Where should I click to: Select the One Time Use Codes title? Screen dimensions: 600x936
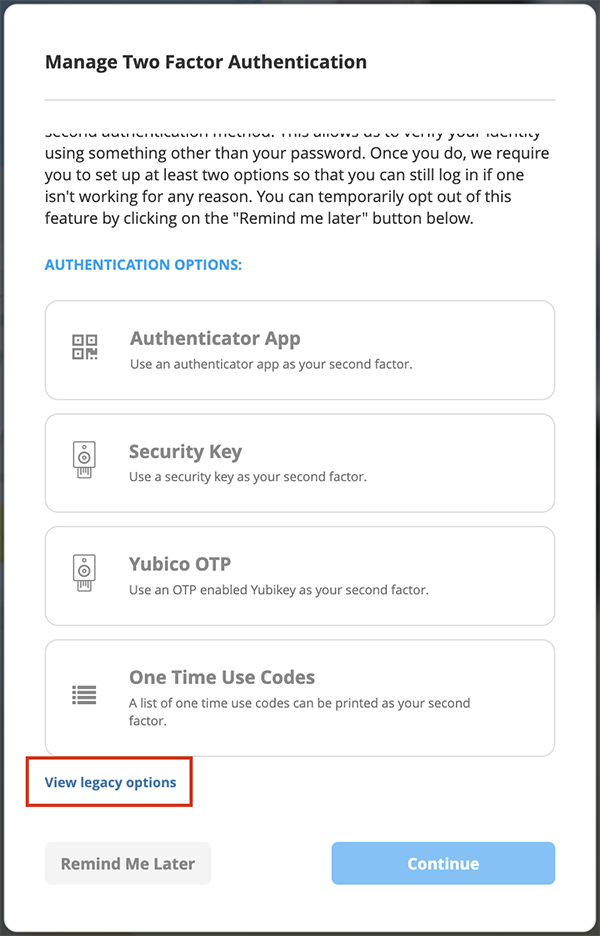[x=222, y=677]
